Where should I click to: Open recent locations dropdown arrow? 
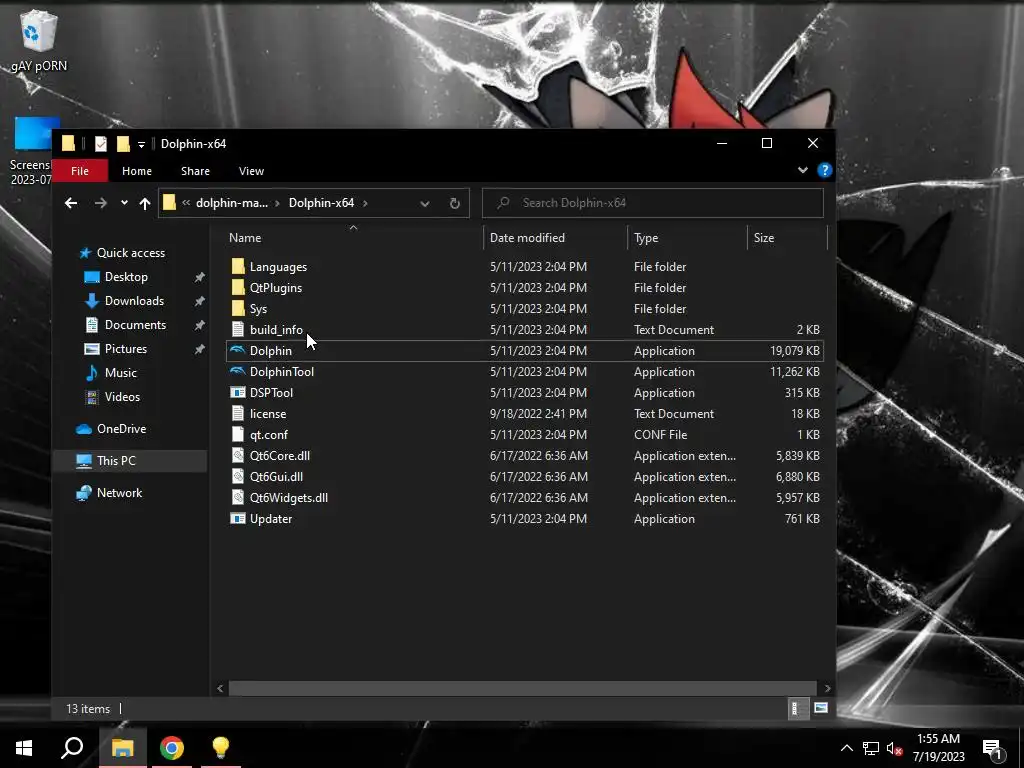[124, 203]
